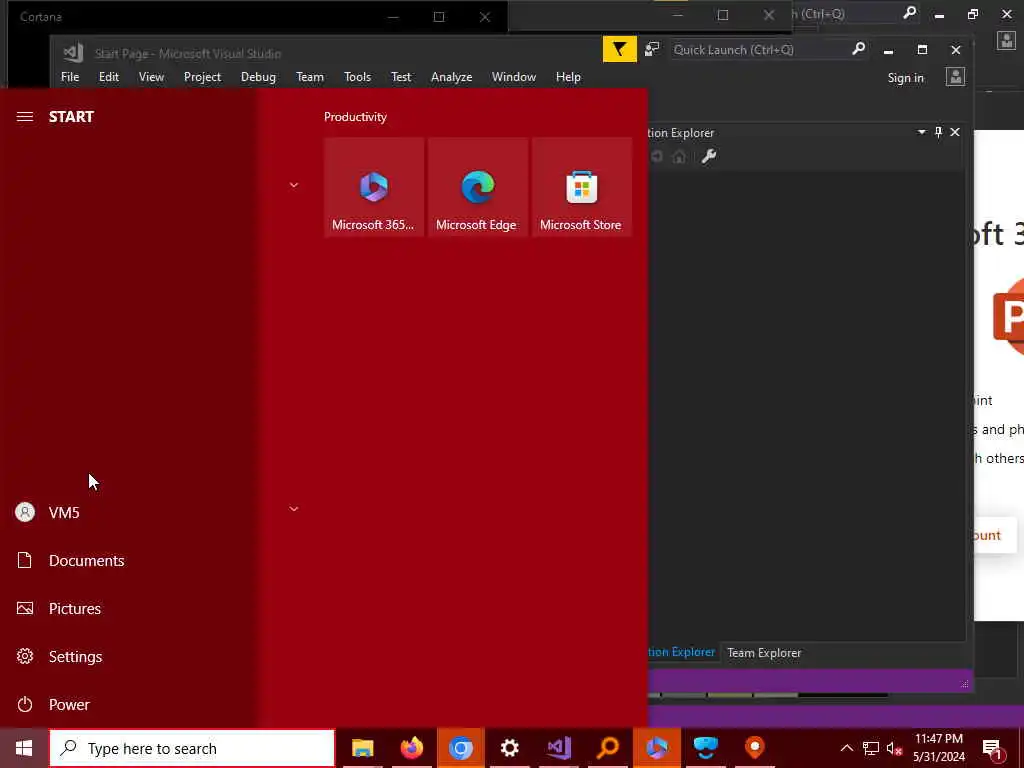Toggle the Solution Explorer auto-hide pin
Viewport: 1024px width, 768px height.
coord(938,132)
